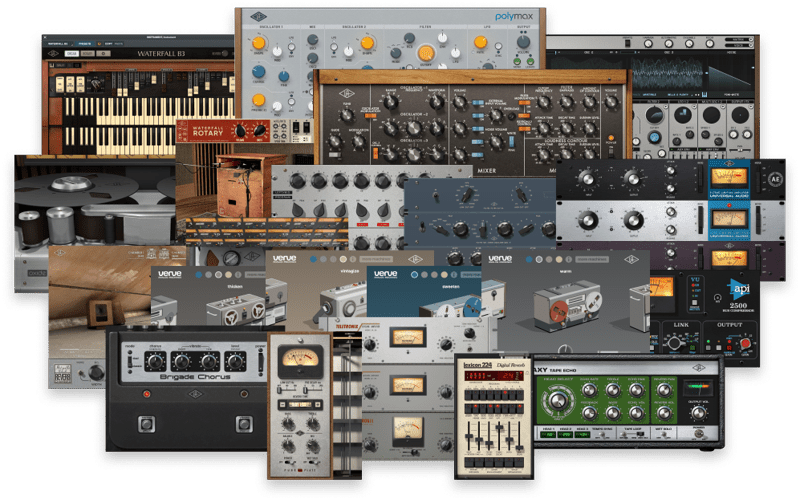800x500 pixels.
Task: Click the VU meter on the silver 1176
Action: pos(730,219)
